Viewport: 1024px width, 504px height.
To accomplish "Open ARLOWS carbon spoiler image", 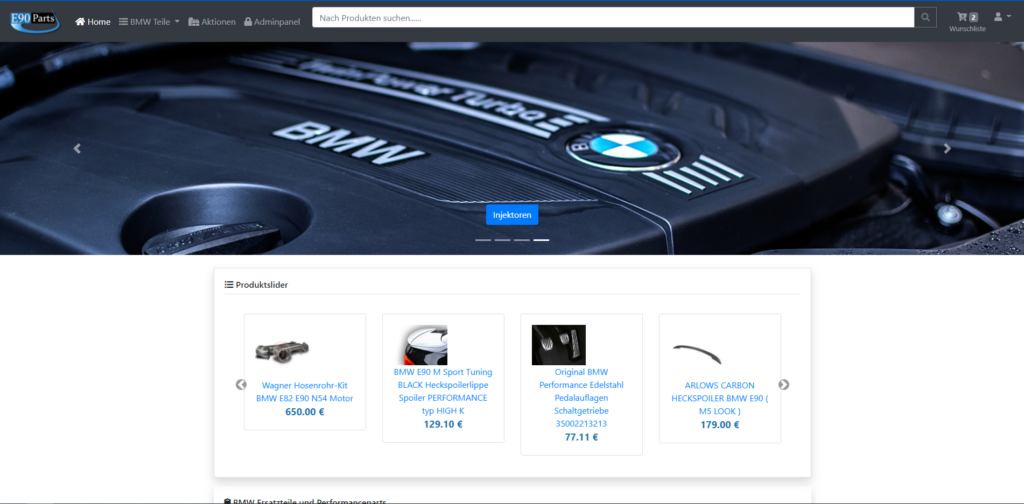I will click(x=697, y=353).
